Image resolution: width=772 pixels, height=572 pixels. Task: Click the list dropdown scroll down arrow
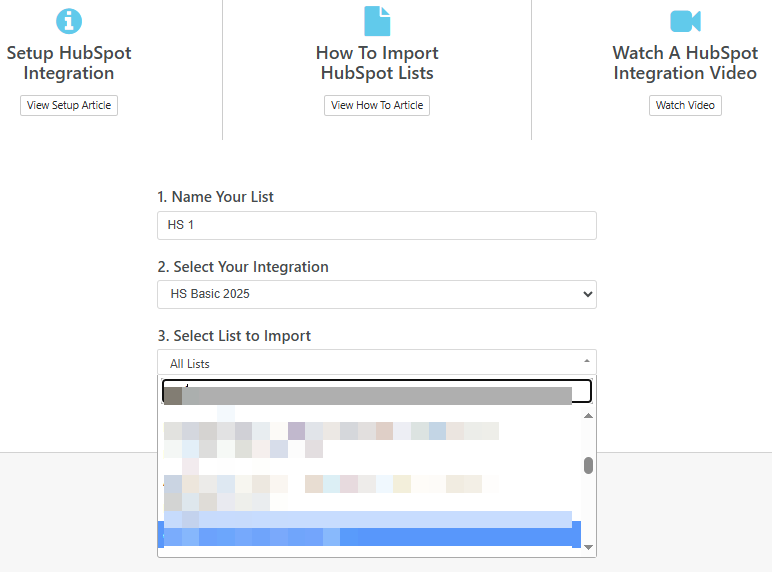(x=588, y=547)
